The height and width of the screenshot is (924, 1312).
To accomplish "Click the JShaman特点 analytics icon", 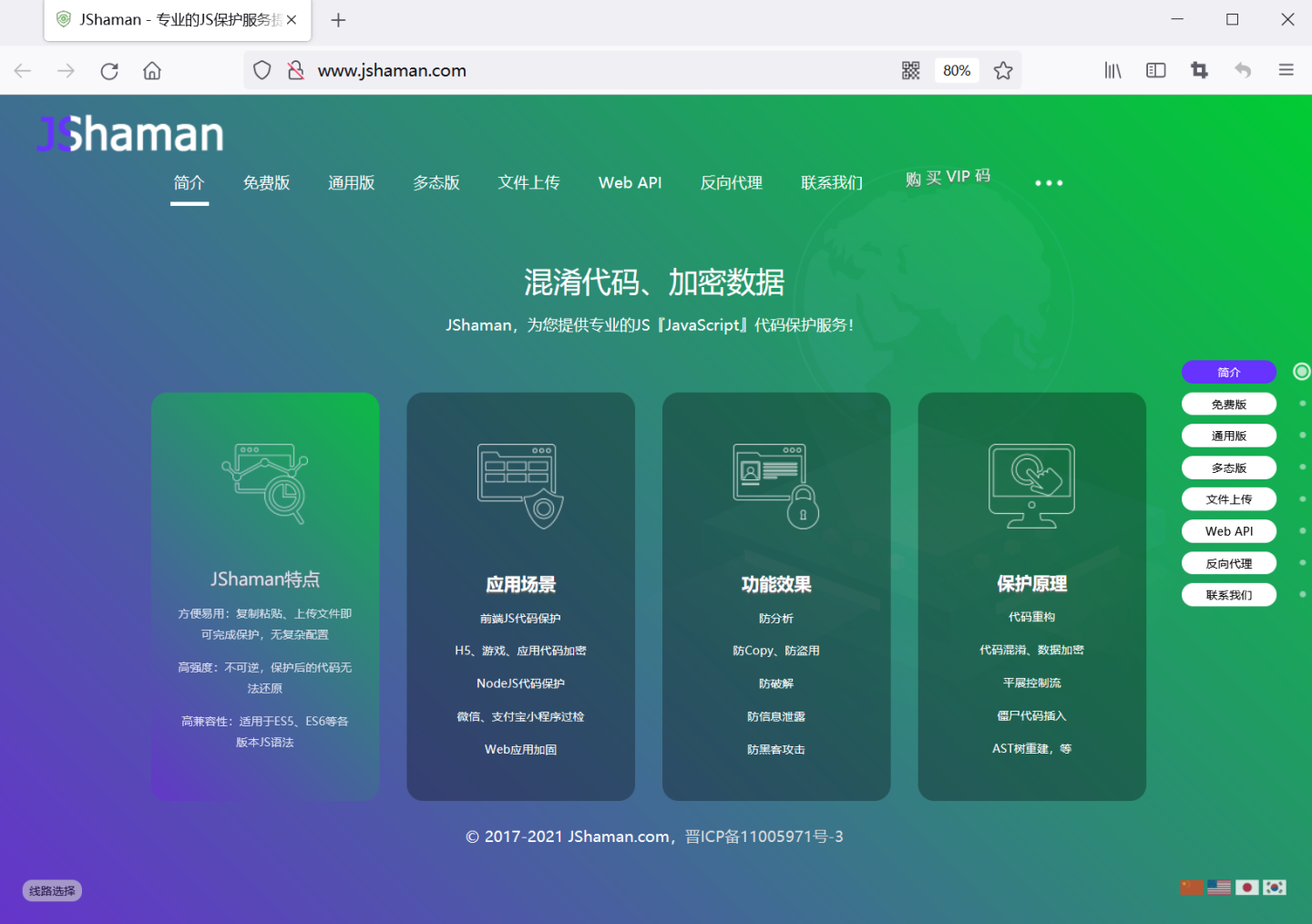I will point(265,483).
